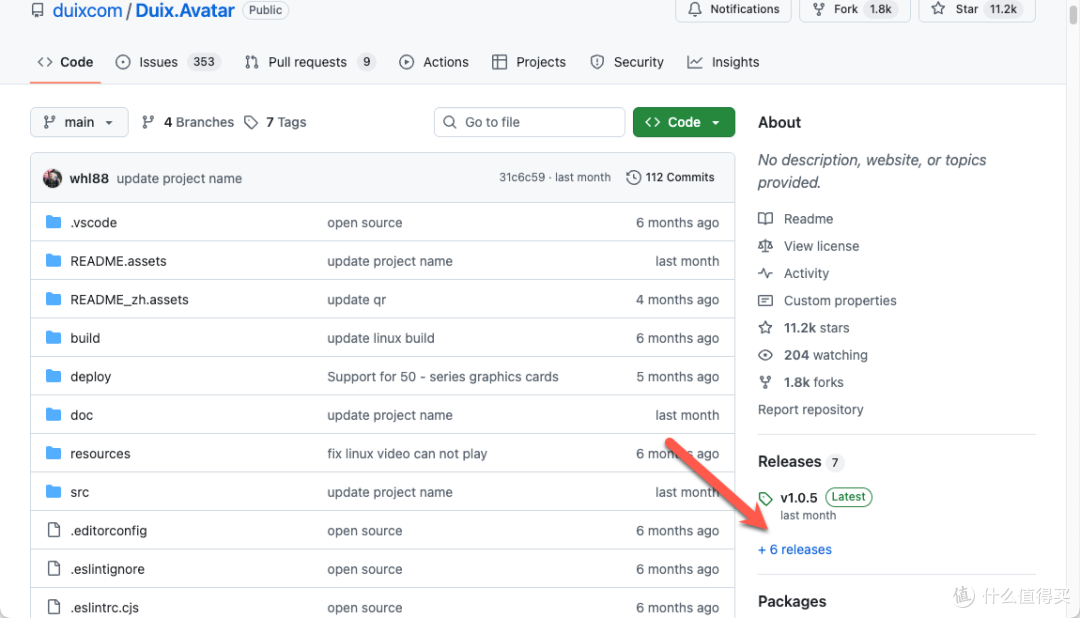Click the whl88 author avatar
This screenshot has height=618, width=1080.
click(x=52, y=178)
